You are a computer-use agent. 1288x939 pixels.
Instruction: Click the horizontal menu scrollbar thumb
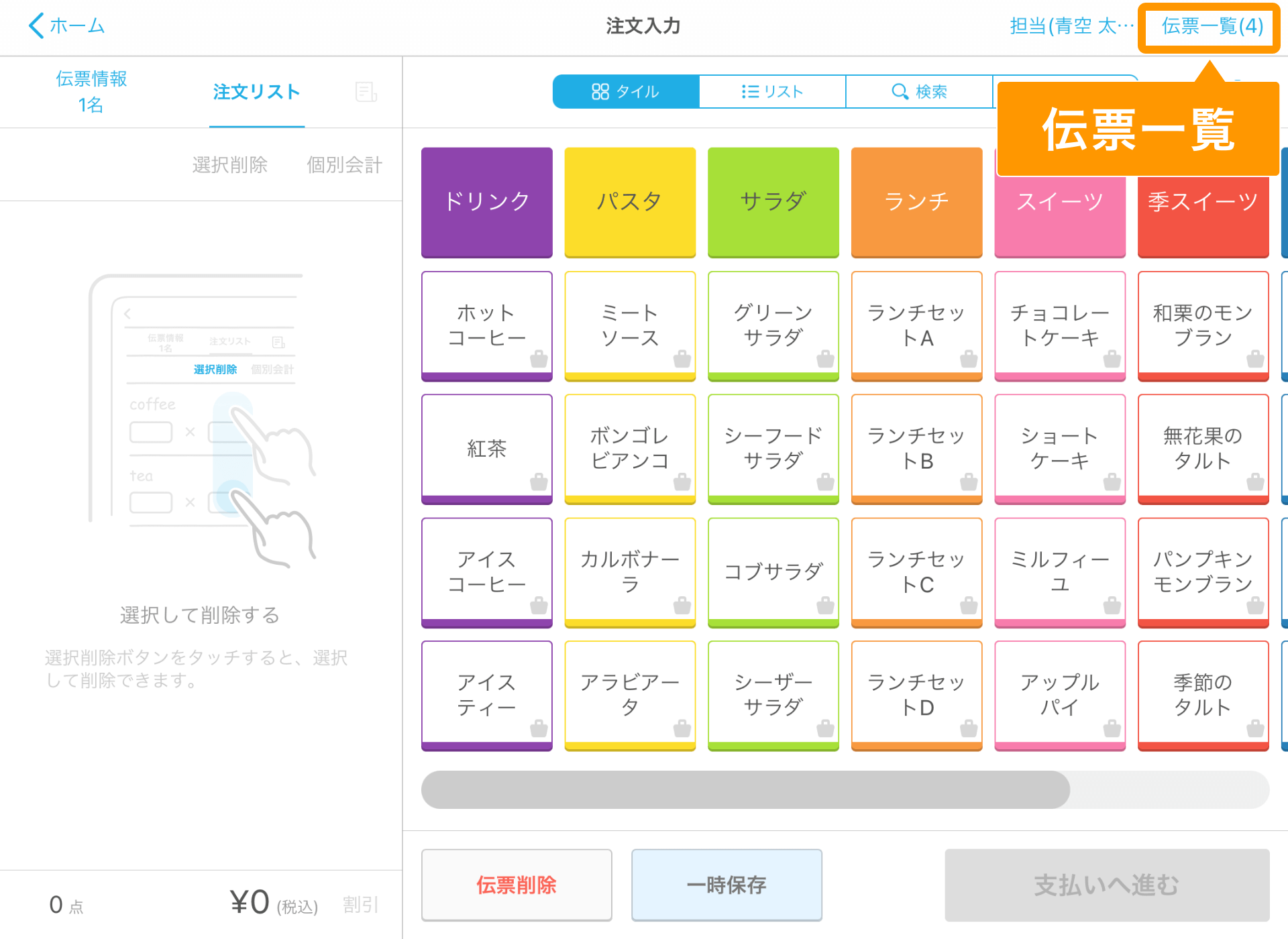tap(745, 789)
